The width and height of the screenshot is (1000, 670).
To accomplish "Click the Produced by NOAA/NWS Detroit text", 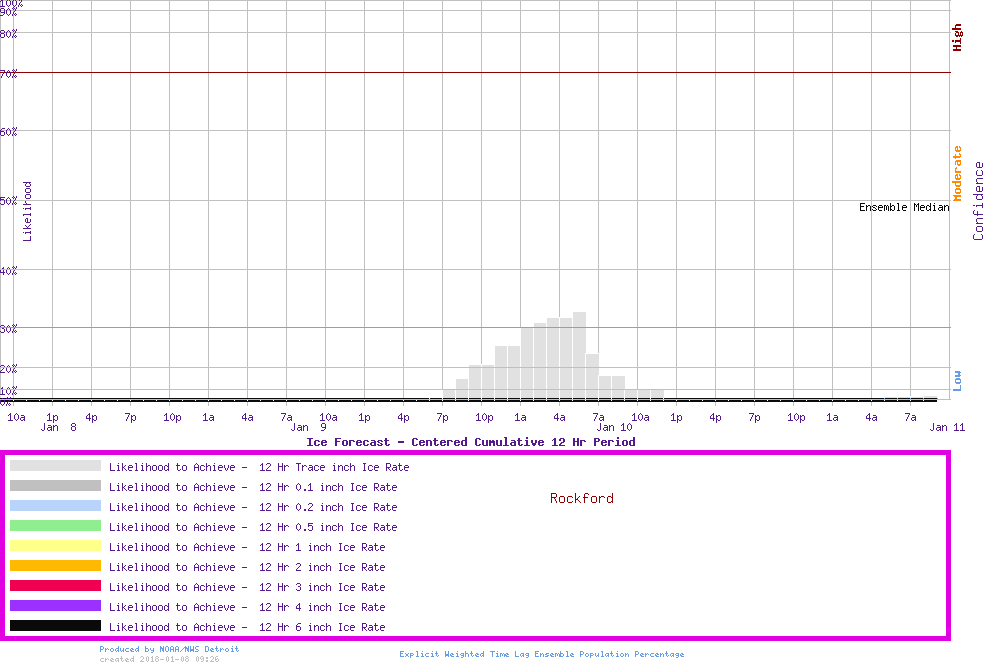I will [169, 649].
